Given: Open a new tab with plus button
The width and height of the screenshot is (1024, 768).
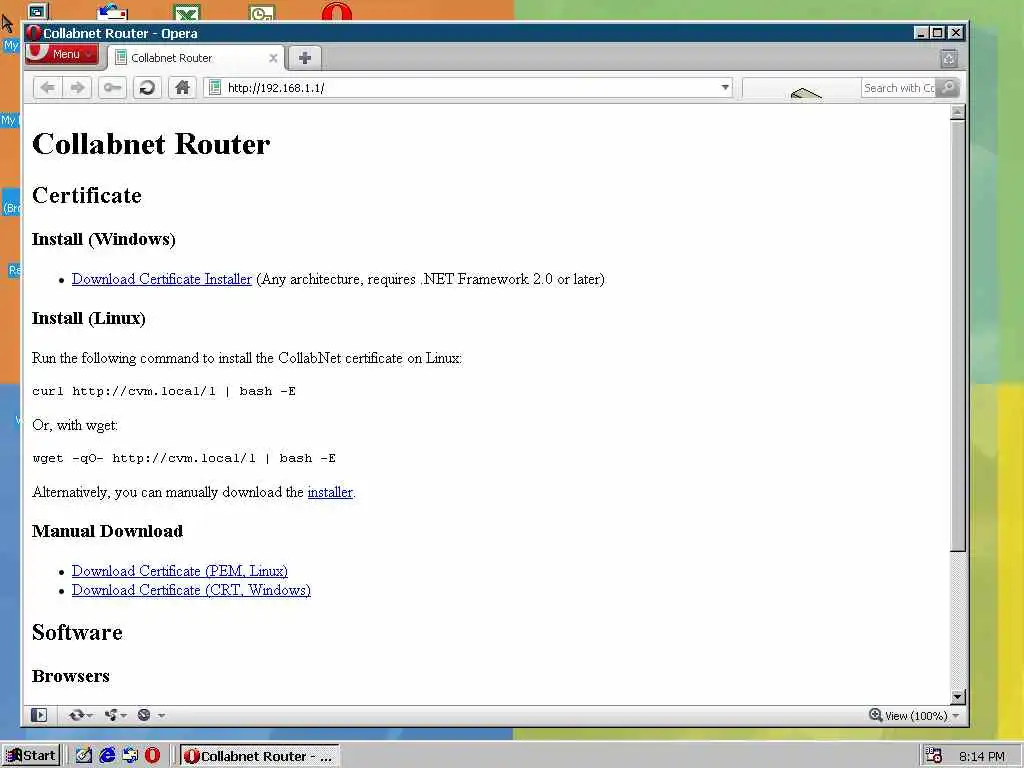Looking at the screenshot, I should (304, 58).
